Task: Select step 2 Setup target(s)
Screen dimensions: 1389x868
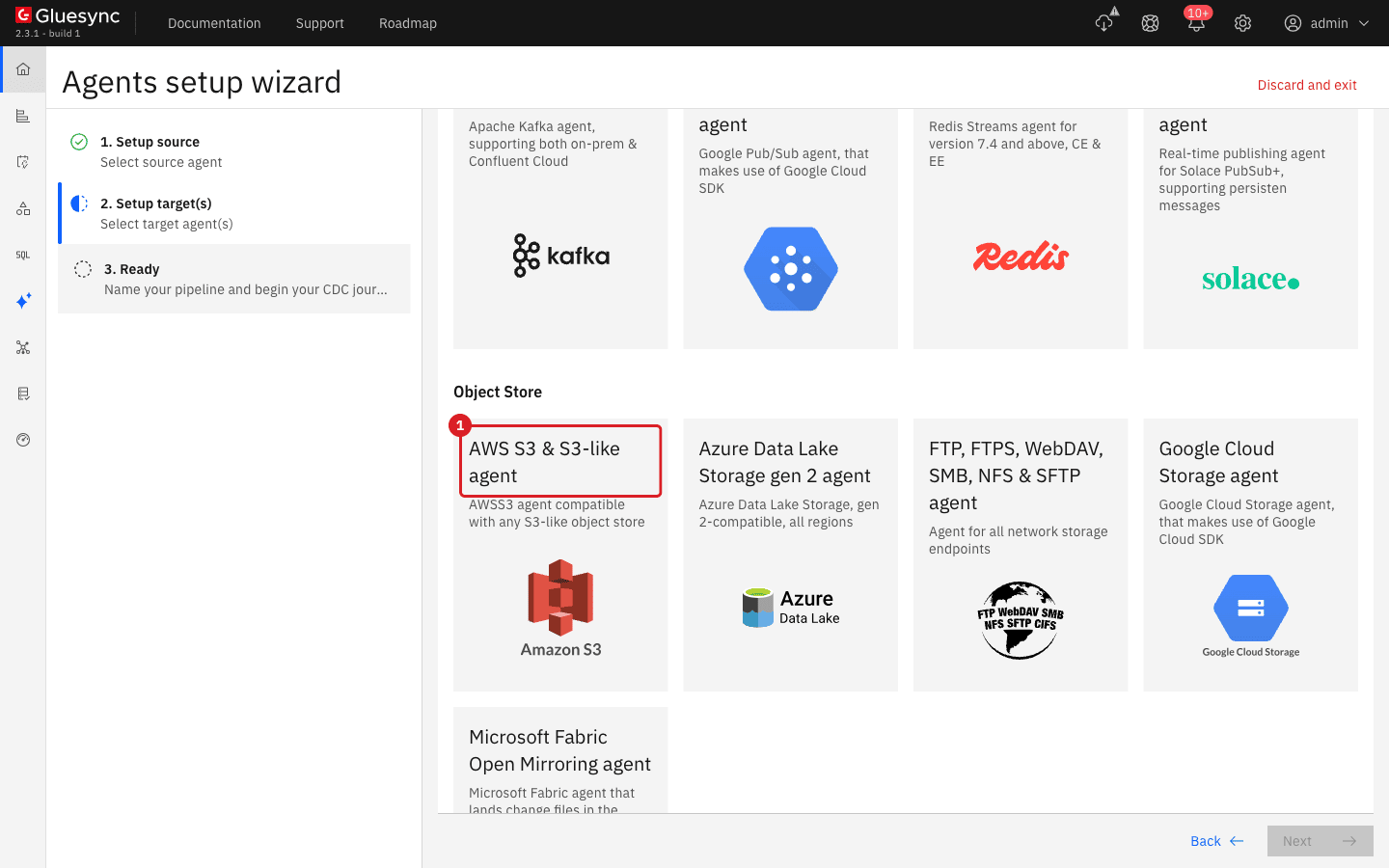Action: [233, 213]
